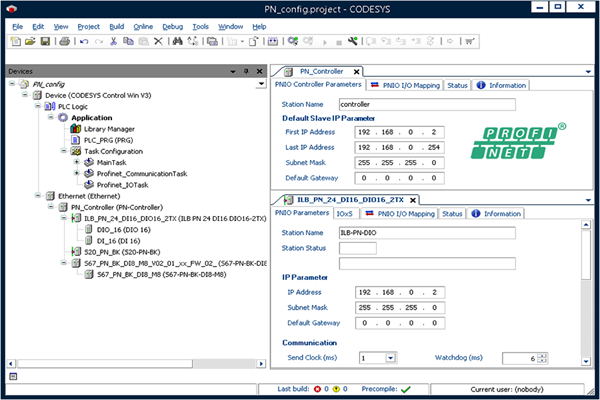Click the Find binoculars icon
The height and width of the screenshot is (400, 600).
click(177, 41)
